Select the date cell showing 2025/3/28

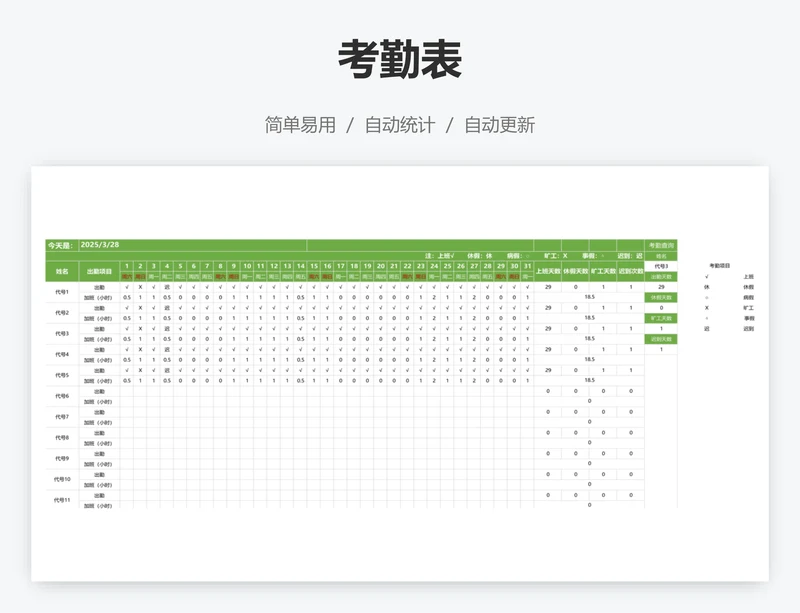[100, 245]
